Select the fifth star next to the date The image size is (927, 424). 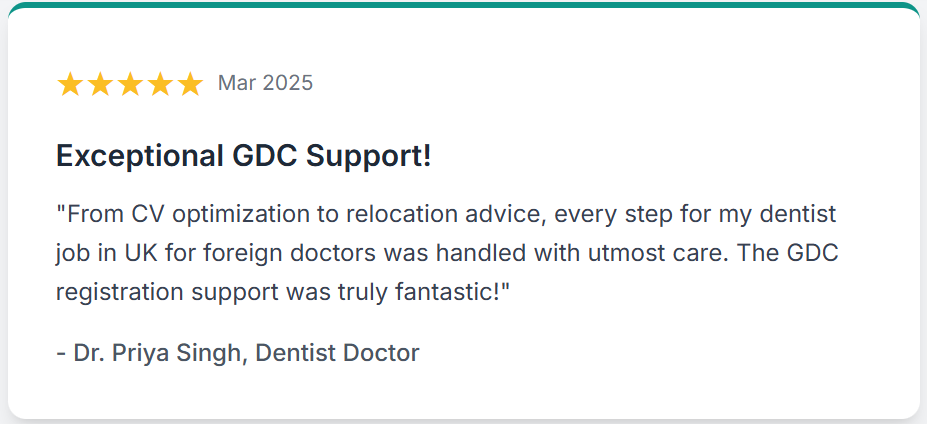pos(190,84)
